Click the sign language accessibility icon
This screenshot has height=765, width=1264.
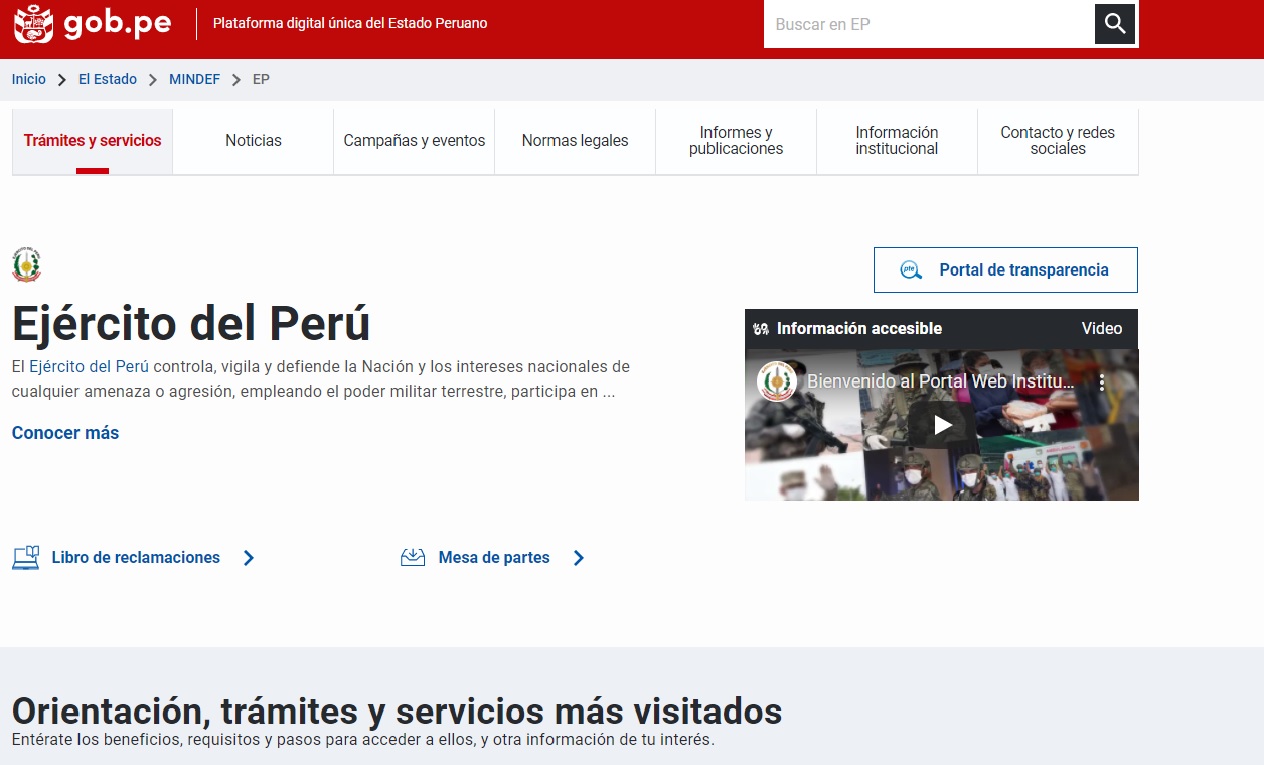[x=761, y=328]
